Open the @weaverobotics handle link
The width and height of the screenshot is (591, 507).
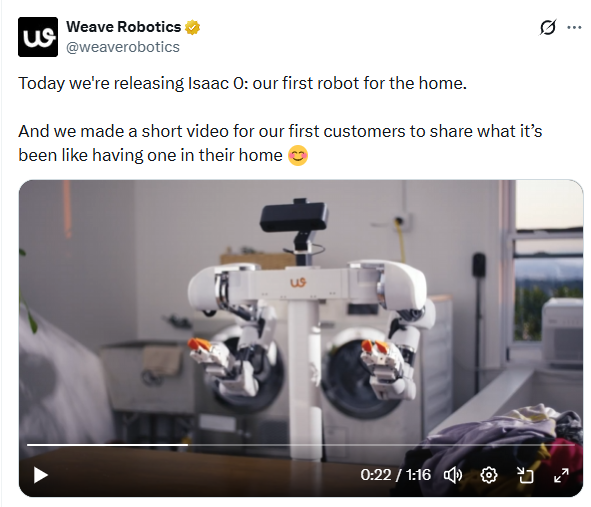click(123, 47)
